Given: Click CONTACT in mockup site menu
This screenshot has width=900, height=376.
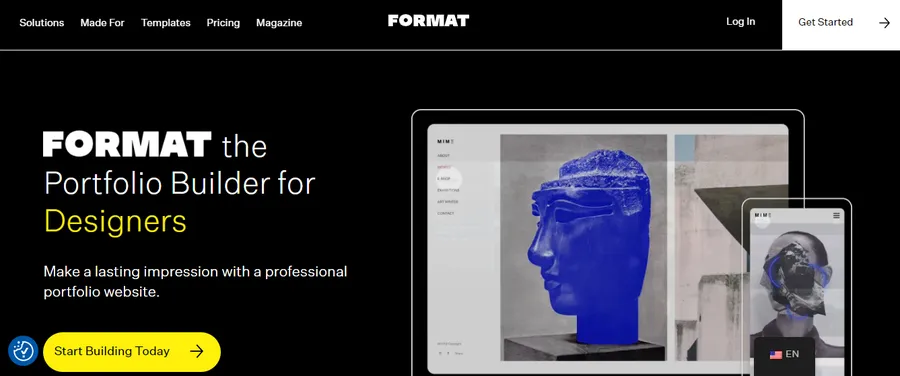Looking at the screenshot, I should click(x=446, y=213).
